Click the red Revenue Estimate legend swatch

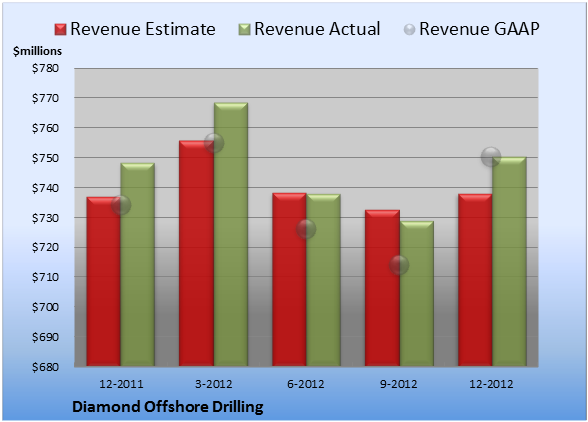pyautogui.click(x=60, y=30)
